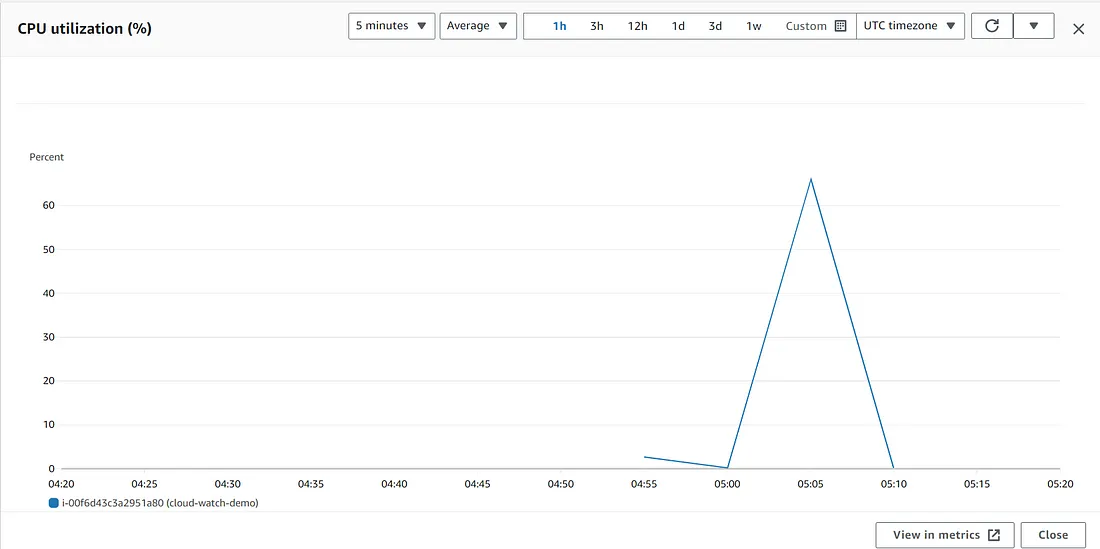Select the 12h time range

pos(637,26)
